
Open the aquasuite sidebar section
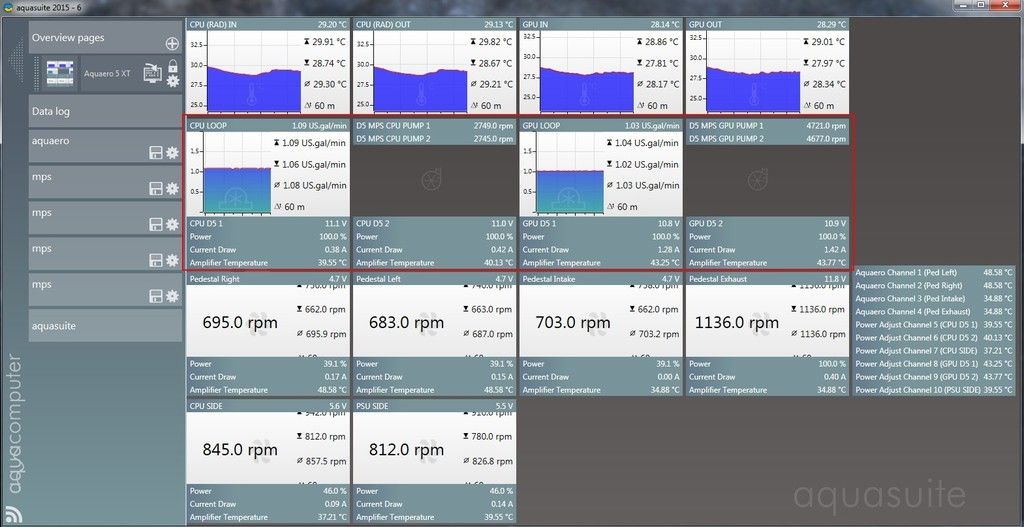click(x=105, y=325)
